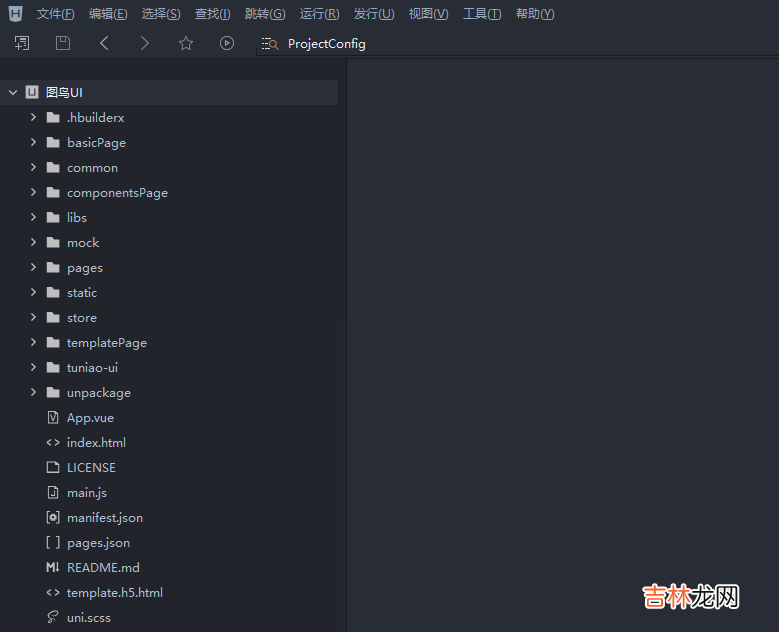
Task: Expand the tuniao-ui folder
Action: pyautogui.click(x=33, y=368)
